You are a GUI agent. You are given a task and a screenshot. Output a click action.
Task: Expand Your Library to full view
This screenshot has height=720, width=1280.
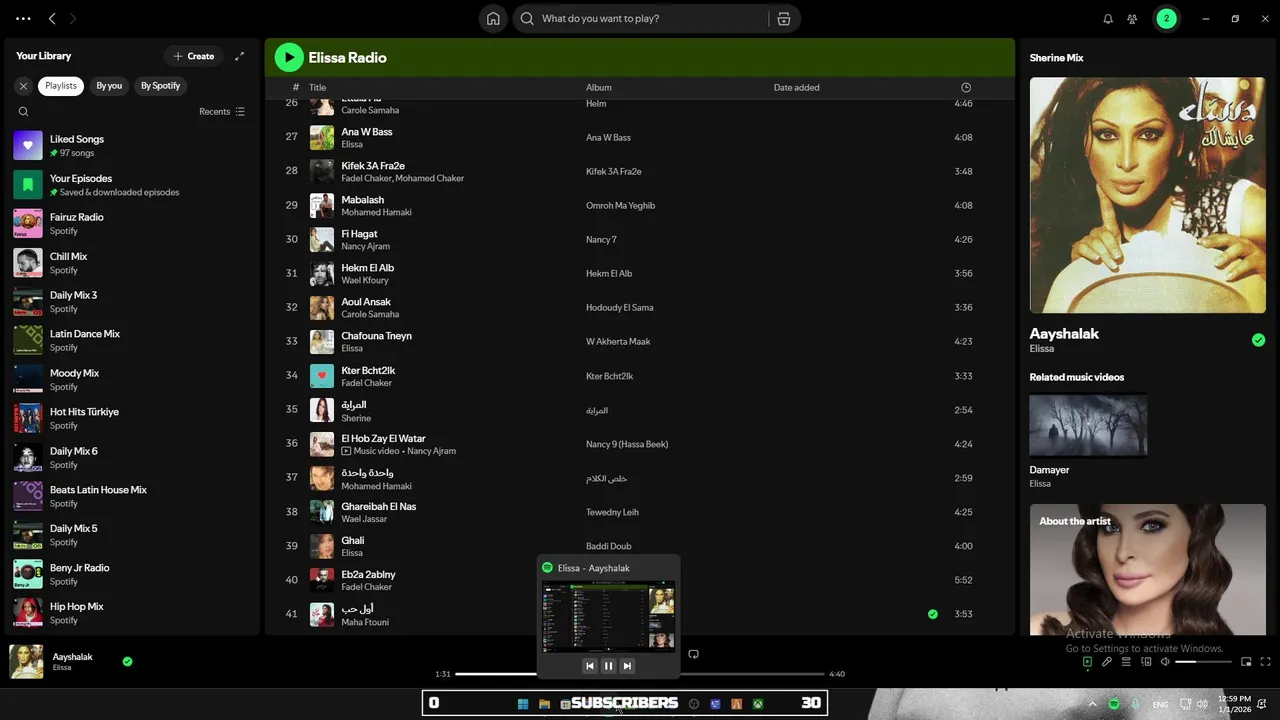click(x=239, y=56)
